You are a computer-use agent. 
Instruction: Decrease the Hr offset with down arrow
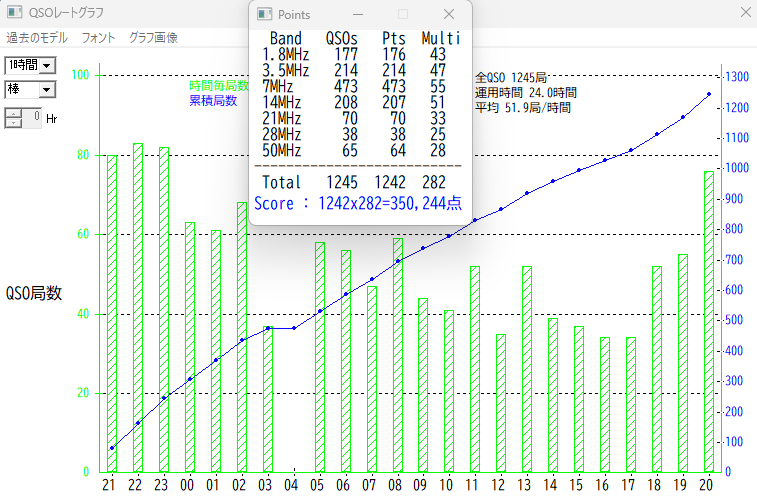coord(13,122)
